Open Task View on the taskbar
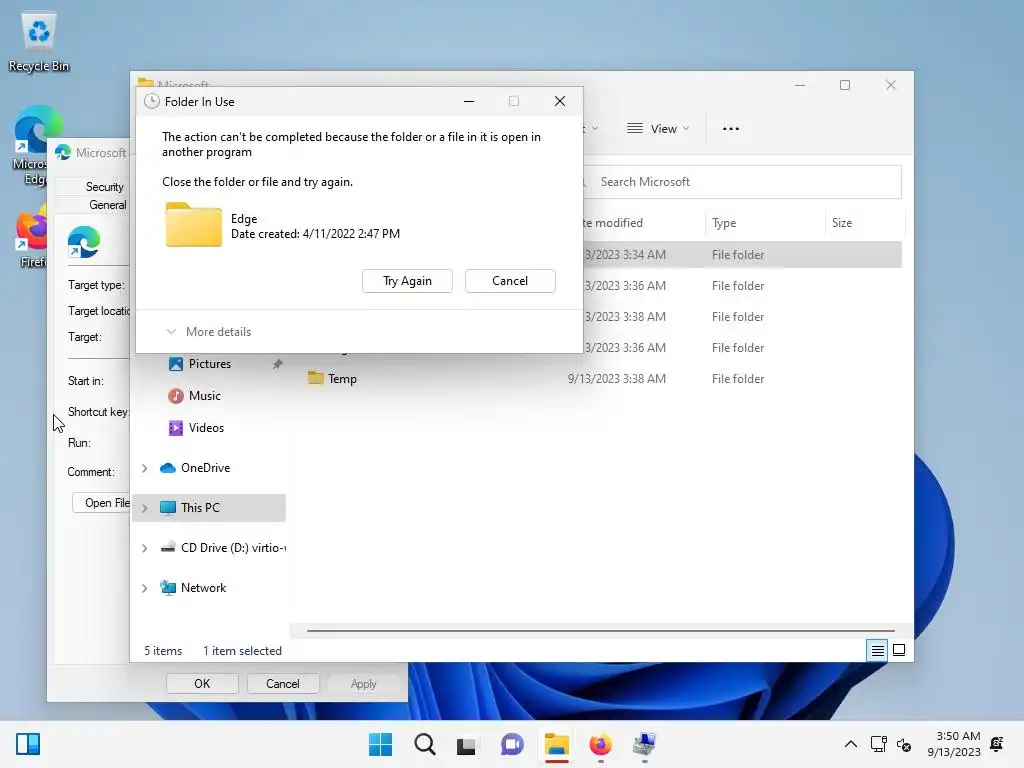The width and height of the screenshot is (1024, 768). 467,744
